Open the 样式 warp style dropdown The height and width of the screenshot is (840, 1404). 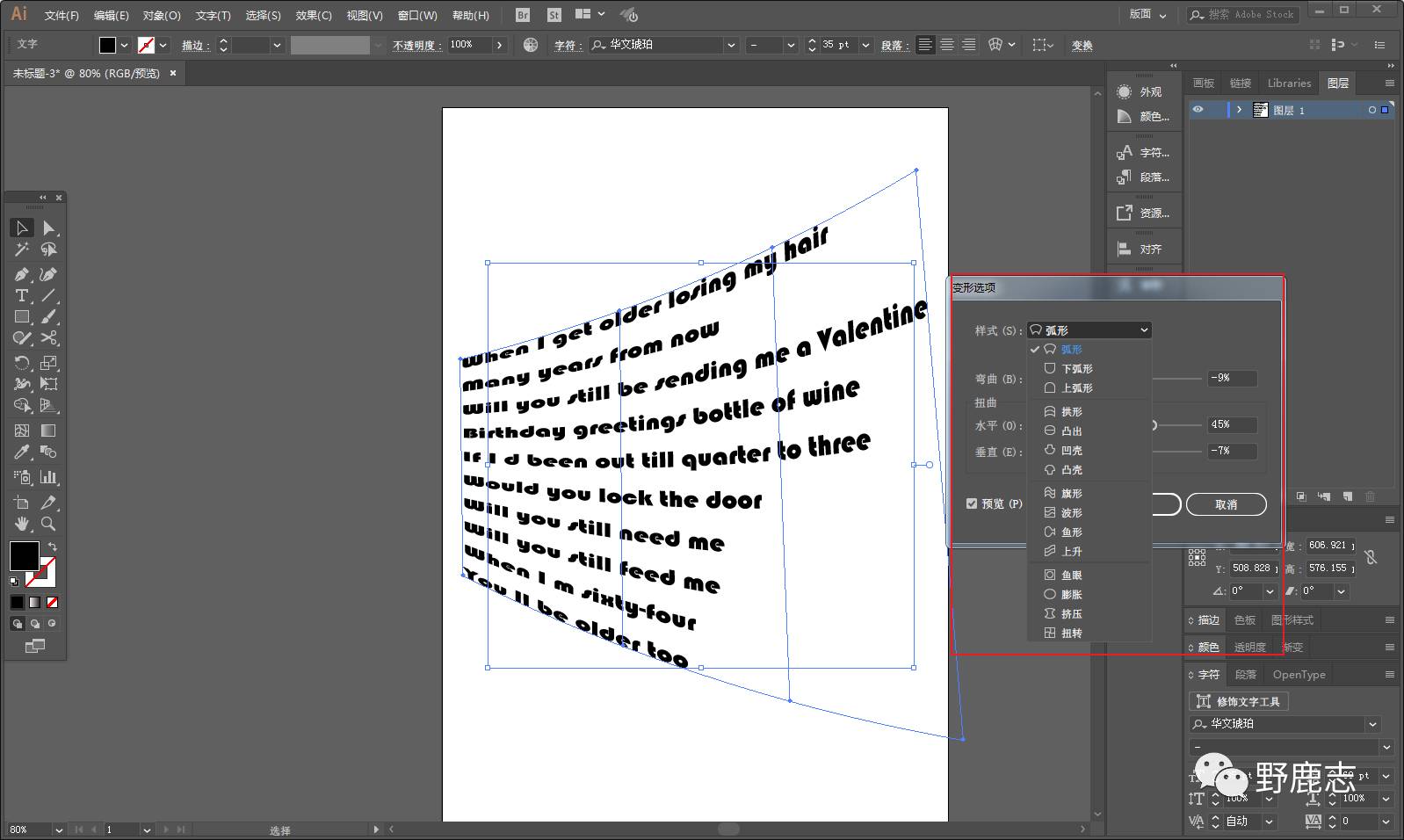click(1089, 330)
